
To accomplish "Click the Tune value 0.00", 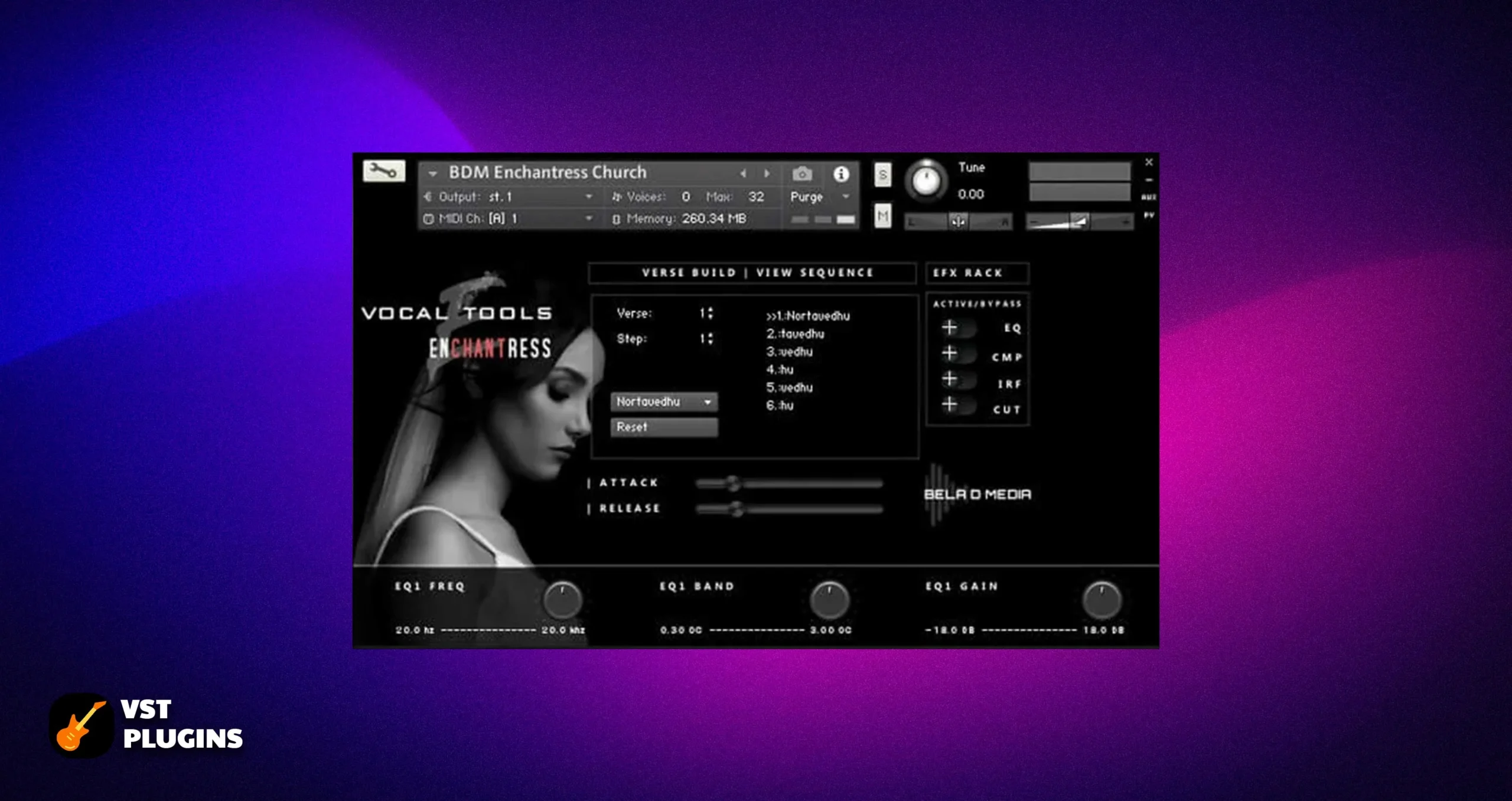I will point(971,194).
